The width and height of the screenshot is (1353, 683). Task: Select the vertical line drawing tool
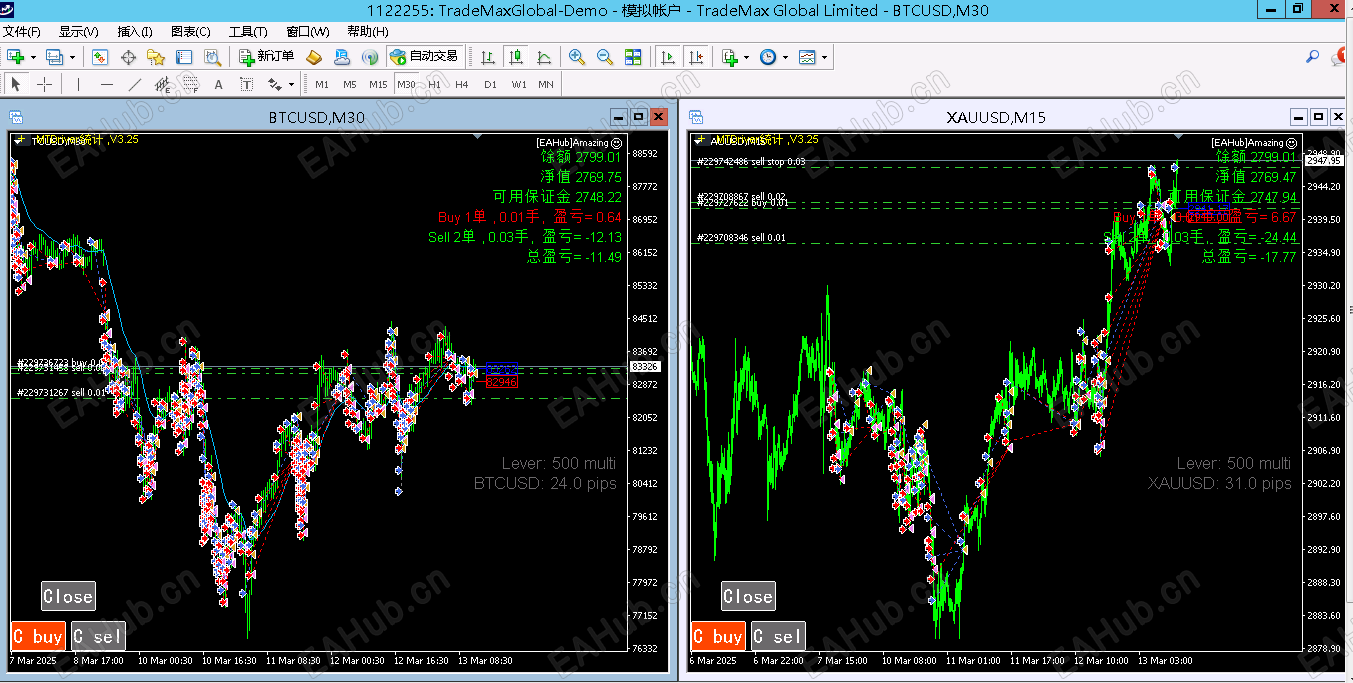click(x=78, y=84)
